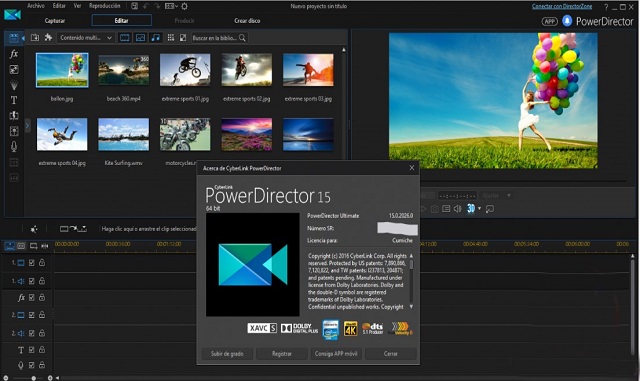Click scroll-down arrow in About copyright text
The image size is (640, 381).
click(x=411, y=307)
